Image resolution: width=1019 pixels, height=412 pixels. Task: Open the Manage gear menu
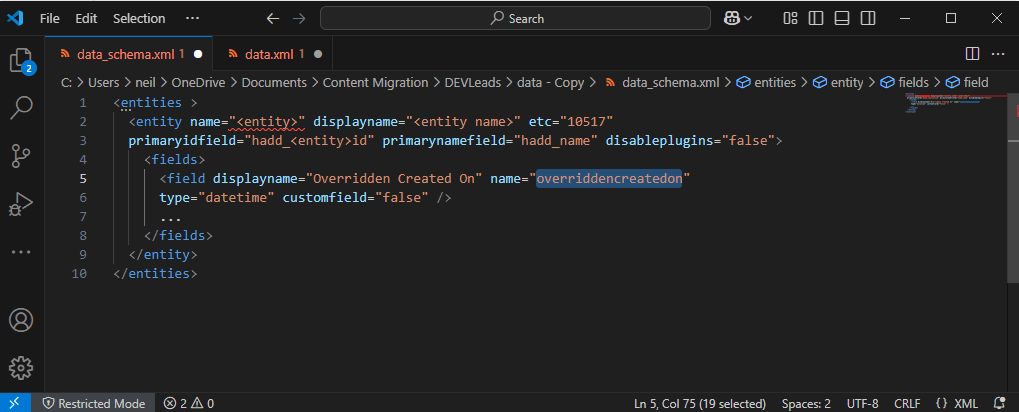click(21, 367)
